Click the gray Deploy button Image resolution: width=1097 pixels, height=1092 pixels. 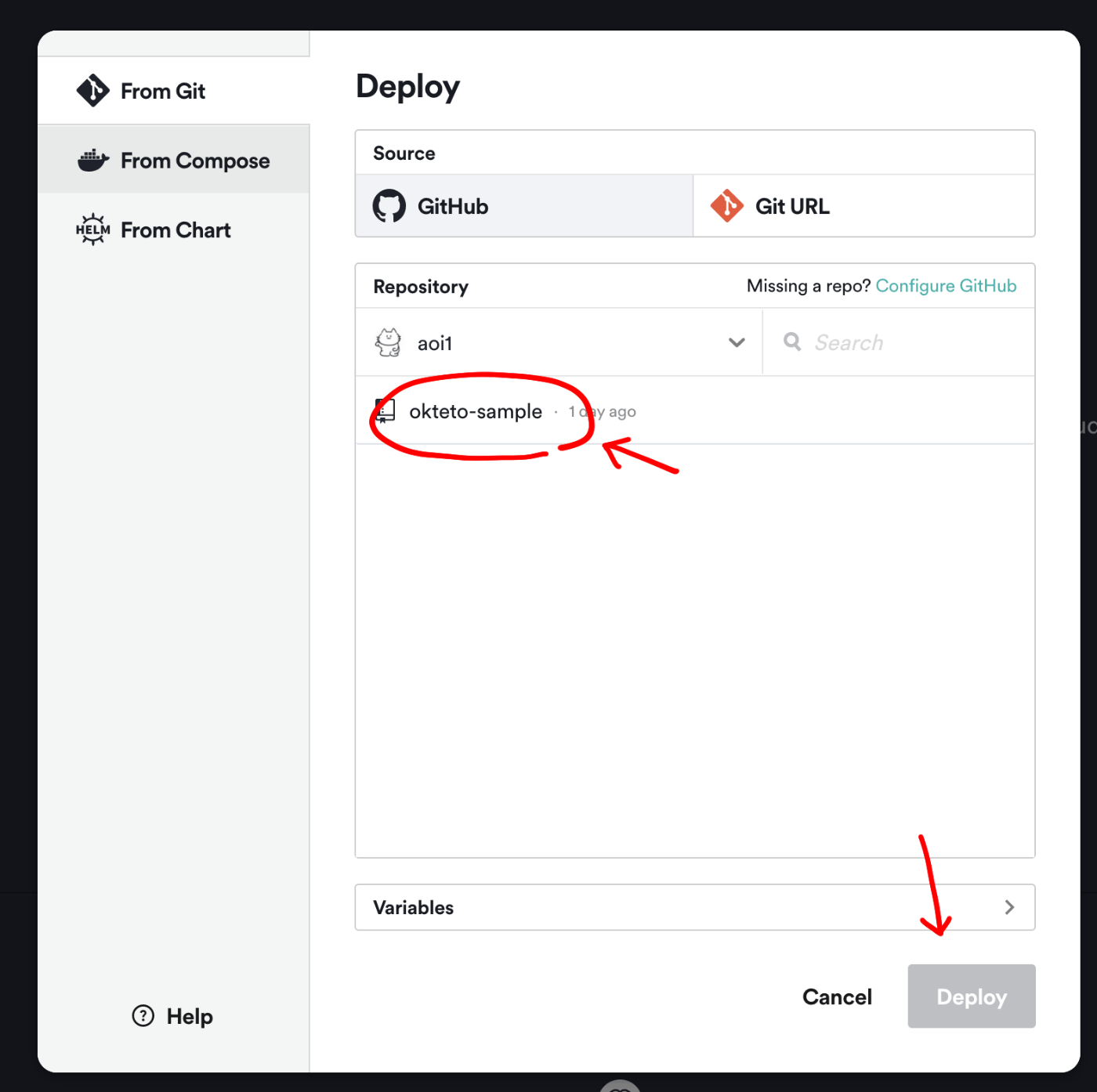click(972, 996)
